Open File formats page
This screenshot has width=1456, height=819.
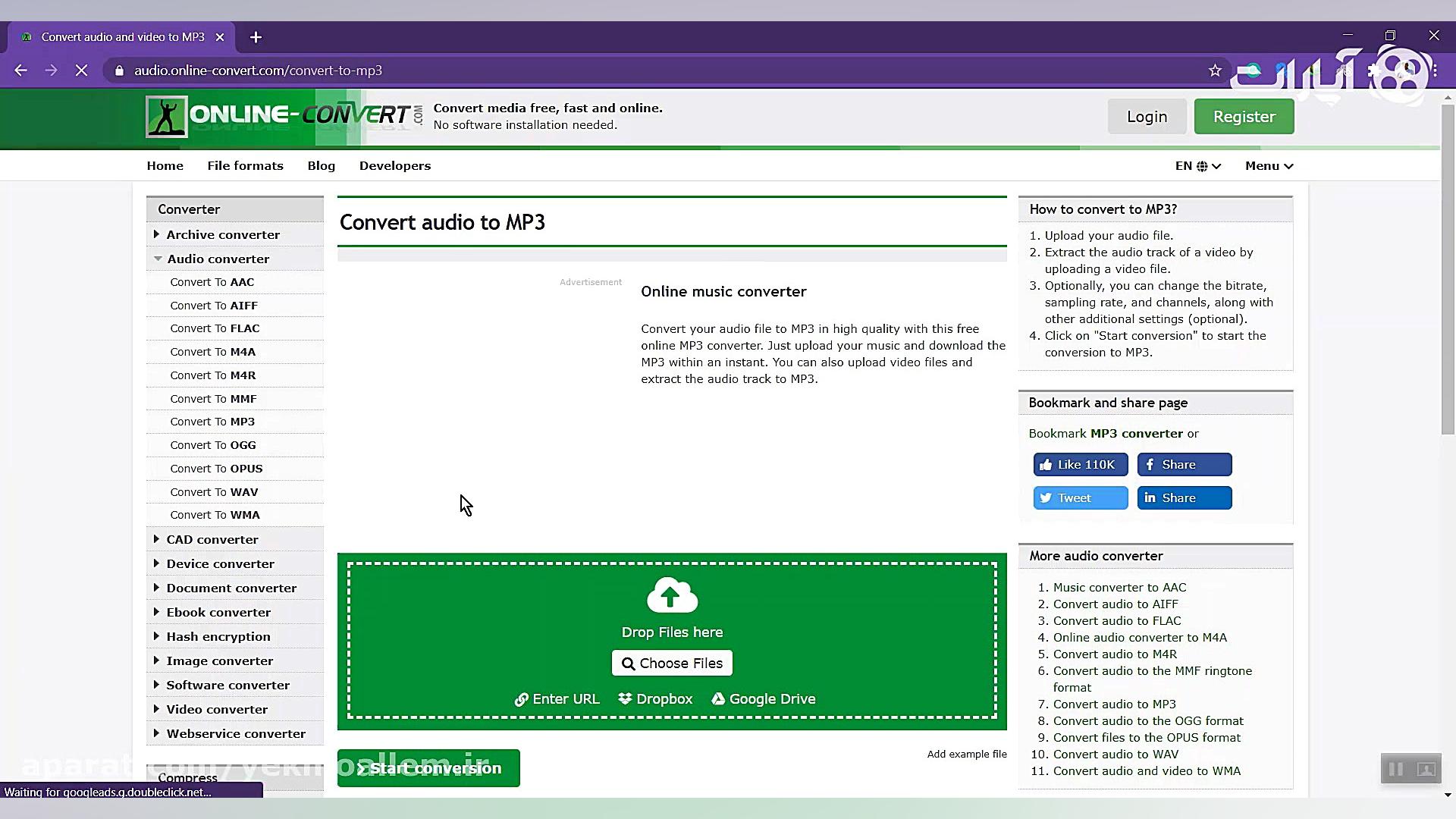[245, 166]
